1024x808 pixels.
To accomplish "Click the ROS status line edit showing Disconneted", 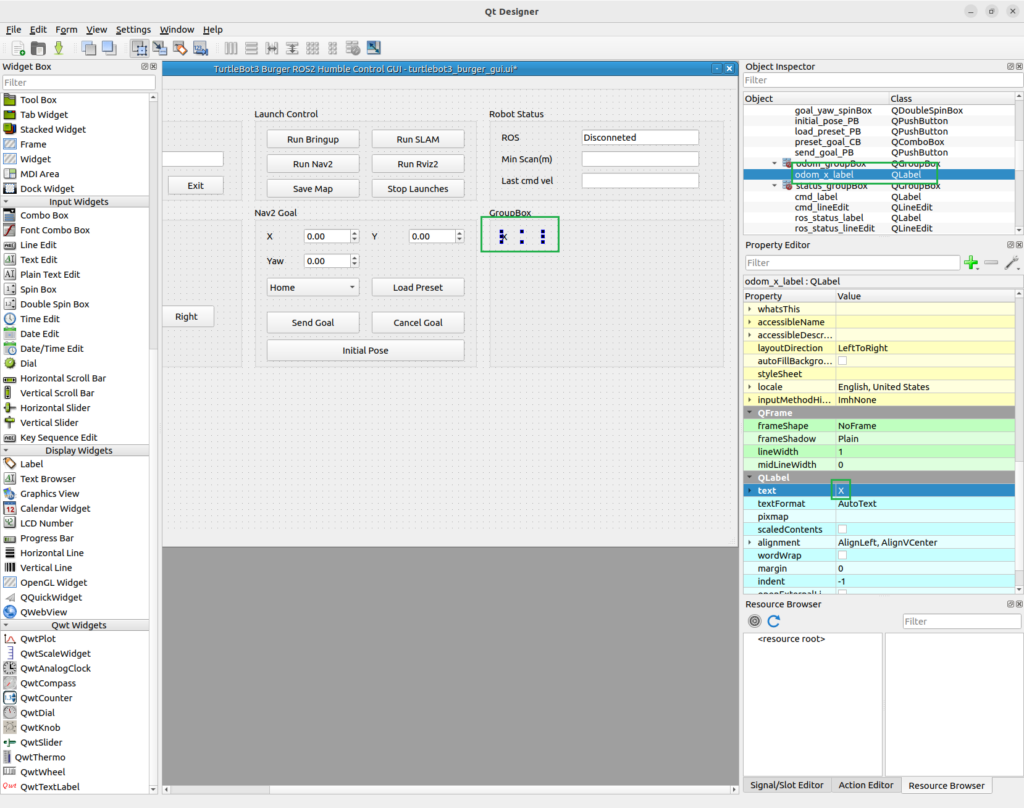I will (x=640, y=138).
